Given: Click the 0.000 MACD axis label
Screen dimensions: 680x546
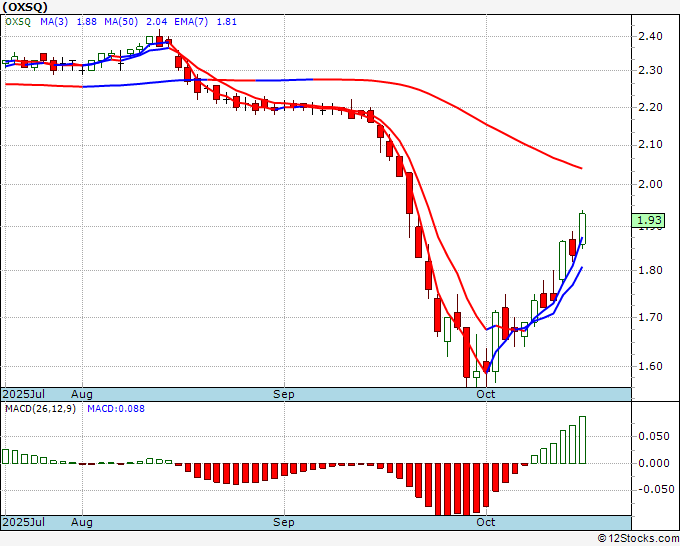Looking at the screenshot, I should click(x=654, y=463).
